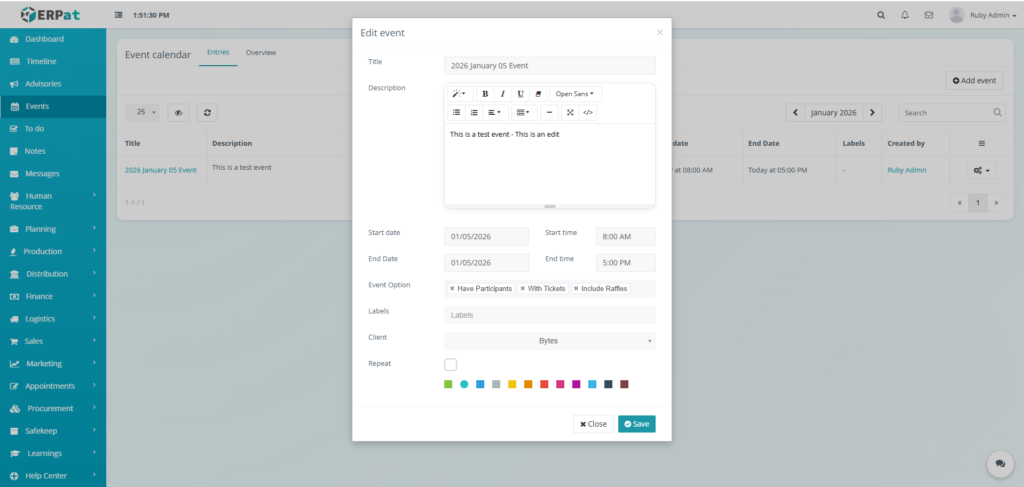Remove the With Tickets option tag
The height and width of the screenshot is (487, 1024).
(522, 289)
